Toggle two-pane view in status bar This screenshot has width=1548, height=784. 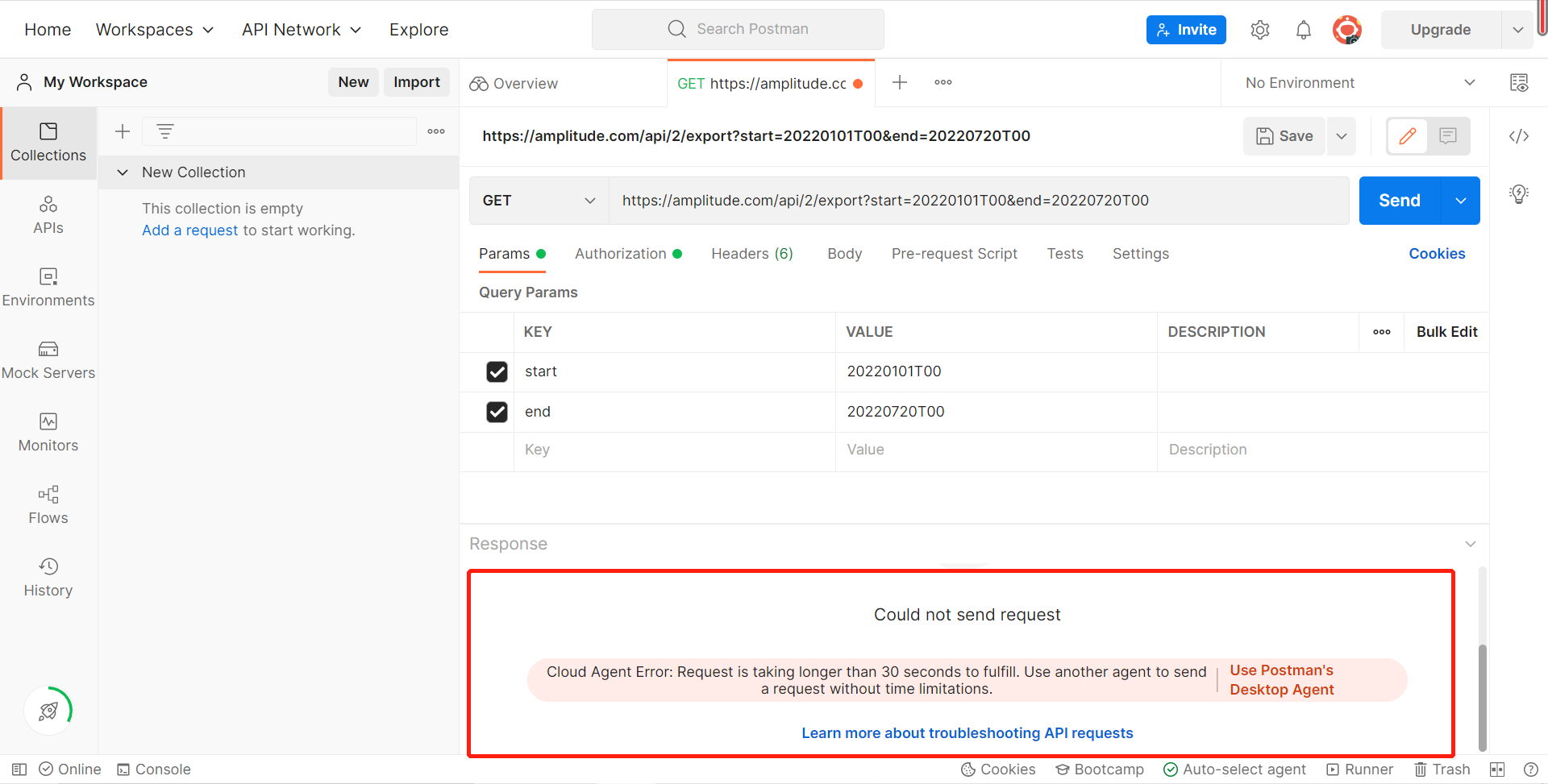pyautogui.click(x=1497, y=769)
